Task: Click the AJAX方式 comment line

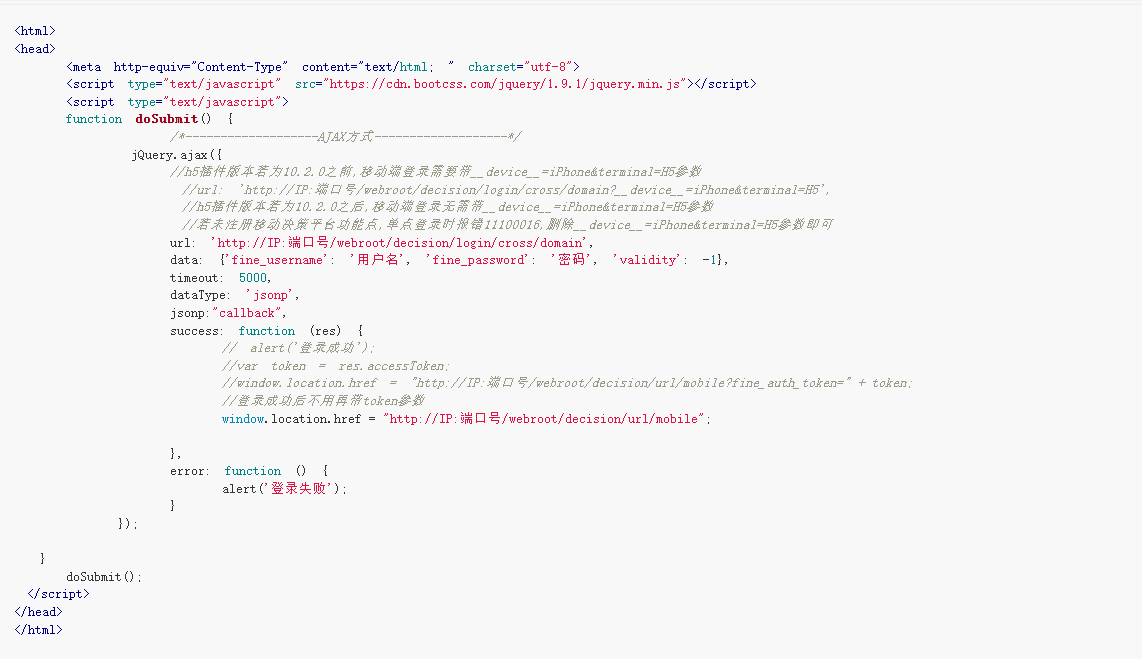Action: 346,136
